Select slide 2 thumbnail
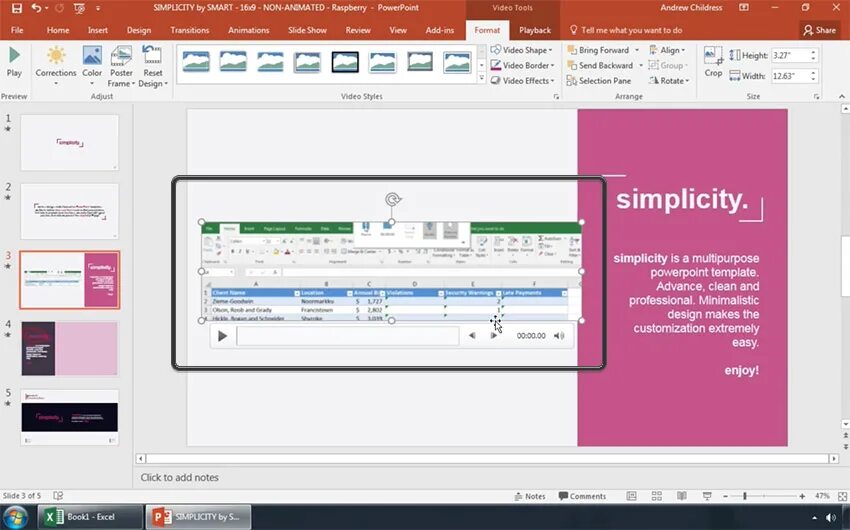 pyautogui.click(x=69, y=211)
